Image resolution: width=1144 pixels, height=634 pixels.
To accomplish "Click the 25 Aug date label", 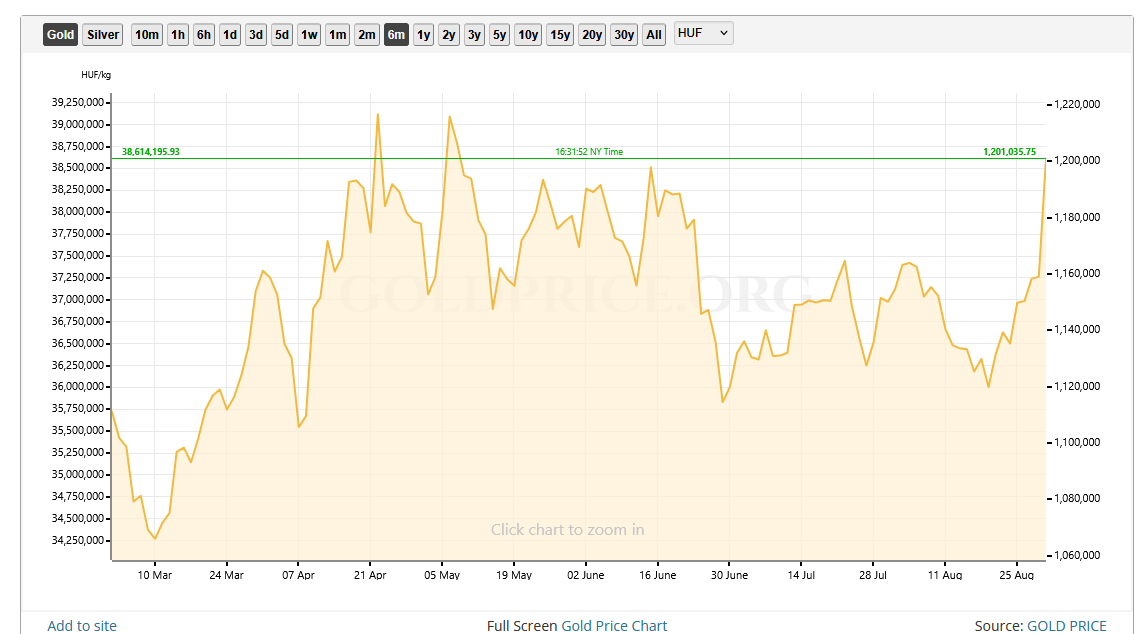I will coord(1016,575).
